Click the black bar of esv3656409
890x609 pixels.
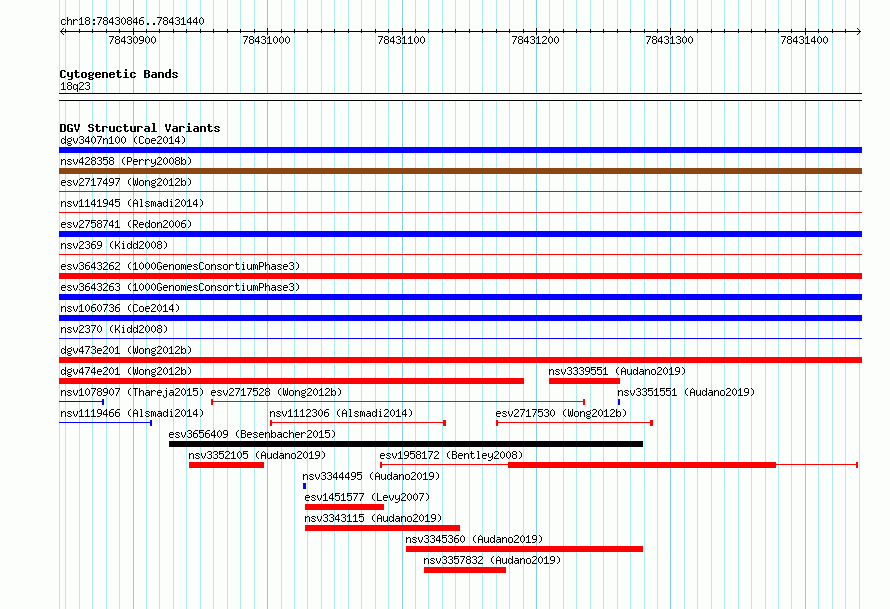click(x=406, y=444)
